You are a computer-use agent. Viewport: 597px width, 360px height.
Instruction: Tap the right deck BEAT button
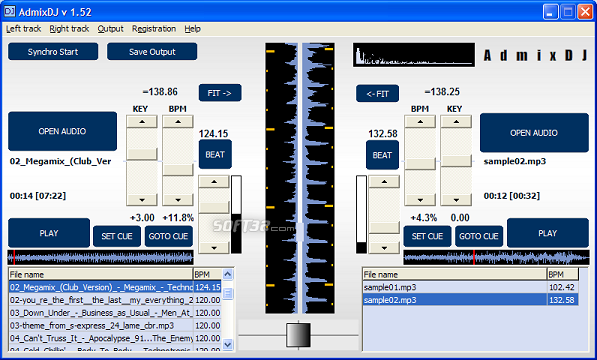(382, 155)
